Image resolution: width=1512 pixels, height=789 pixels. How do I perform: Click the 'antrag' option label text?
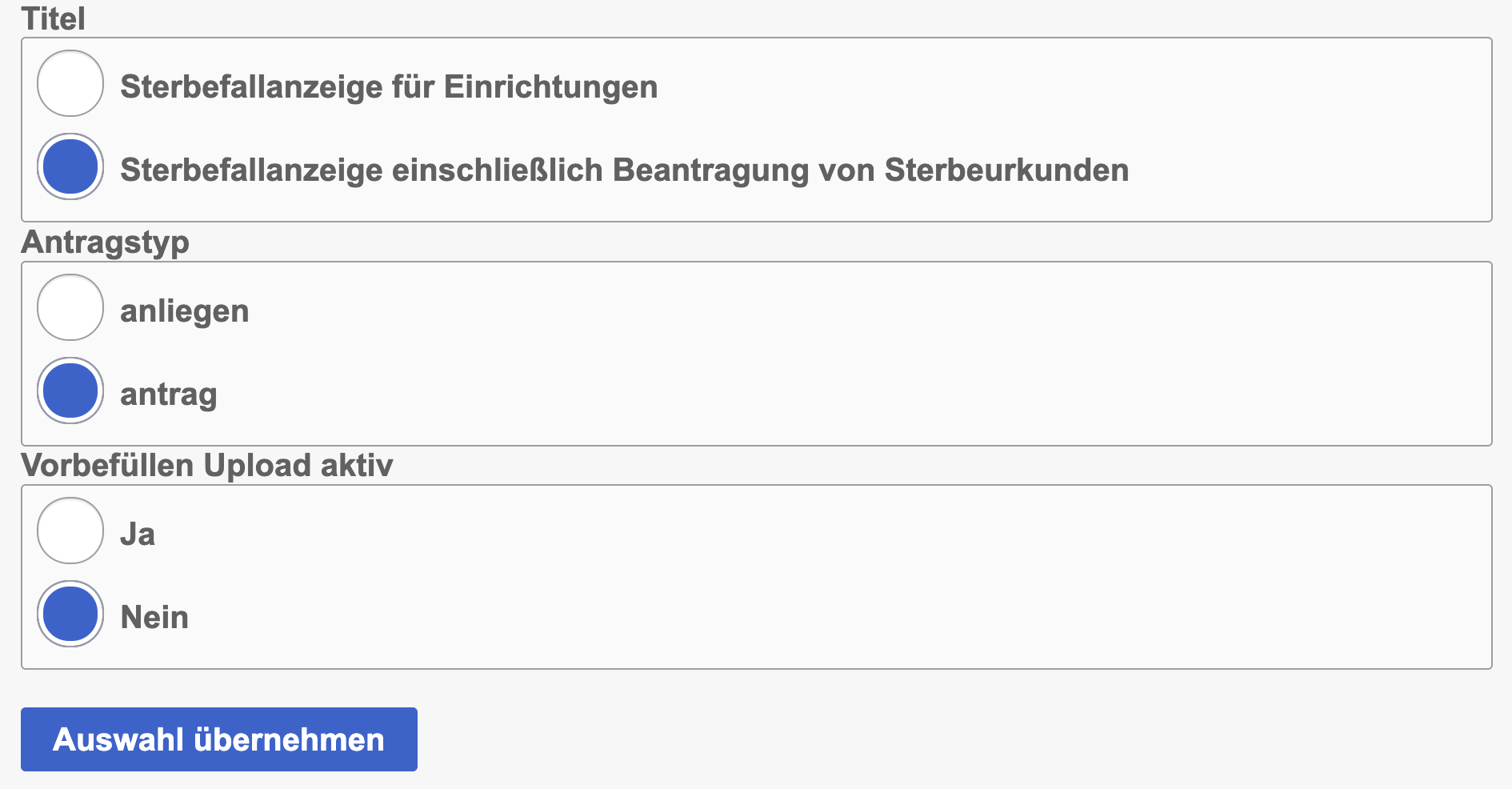coord(169,394)
